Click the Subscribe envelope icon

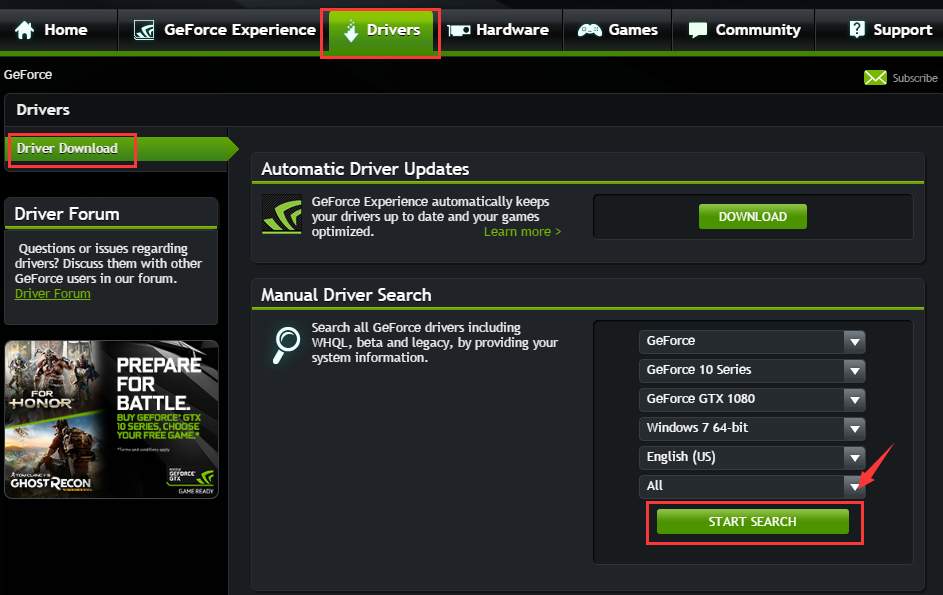tap(875, 78)
